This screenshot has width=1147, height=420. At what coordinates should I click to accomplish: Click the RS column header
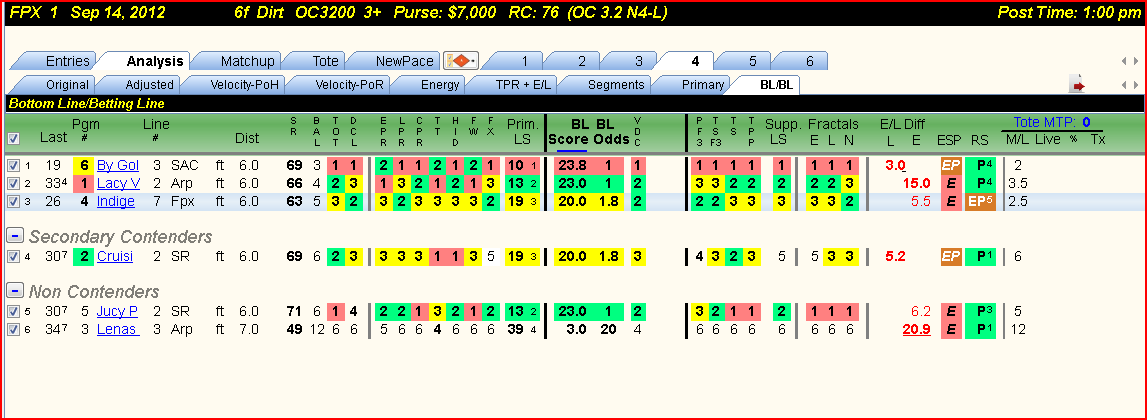[979, 138]
